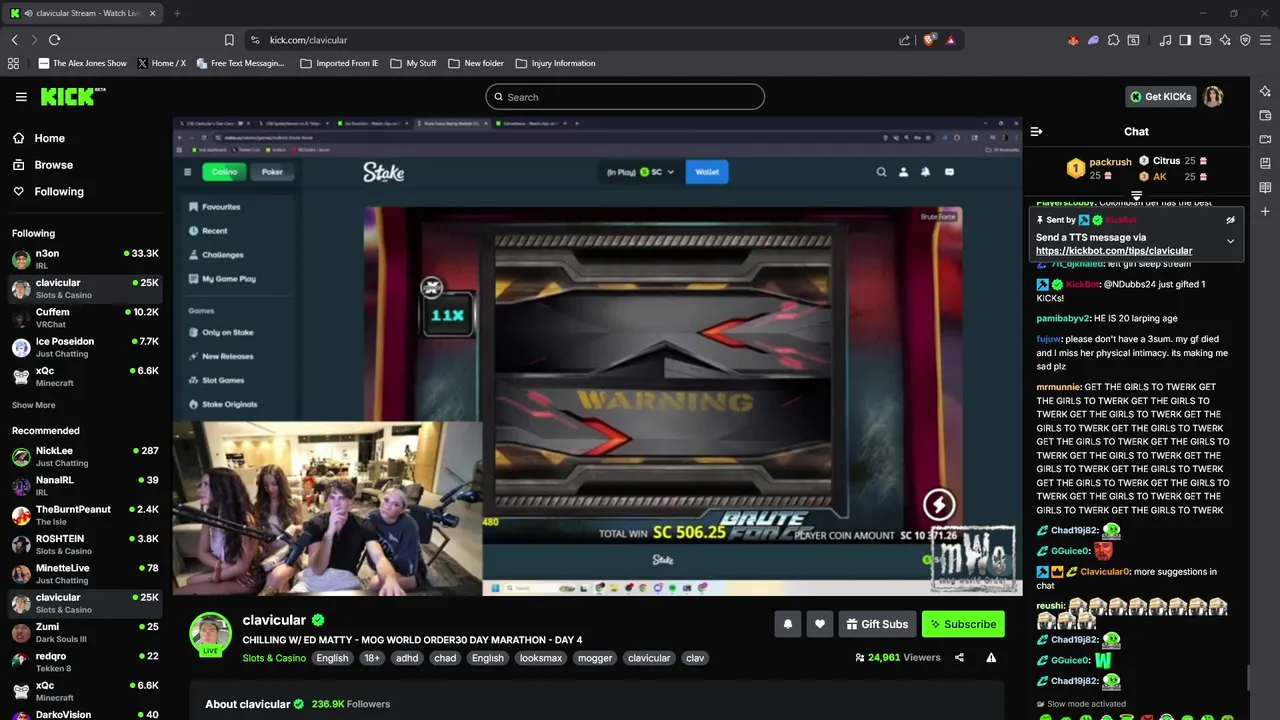
Task: Open the Brave Wallet toolbar icon
Action: [1205, 40]
